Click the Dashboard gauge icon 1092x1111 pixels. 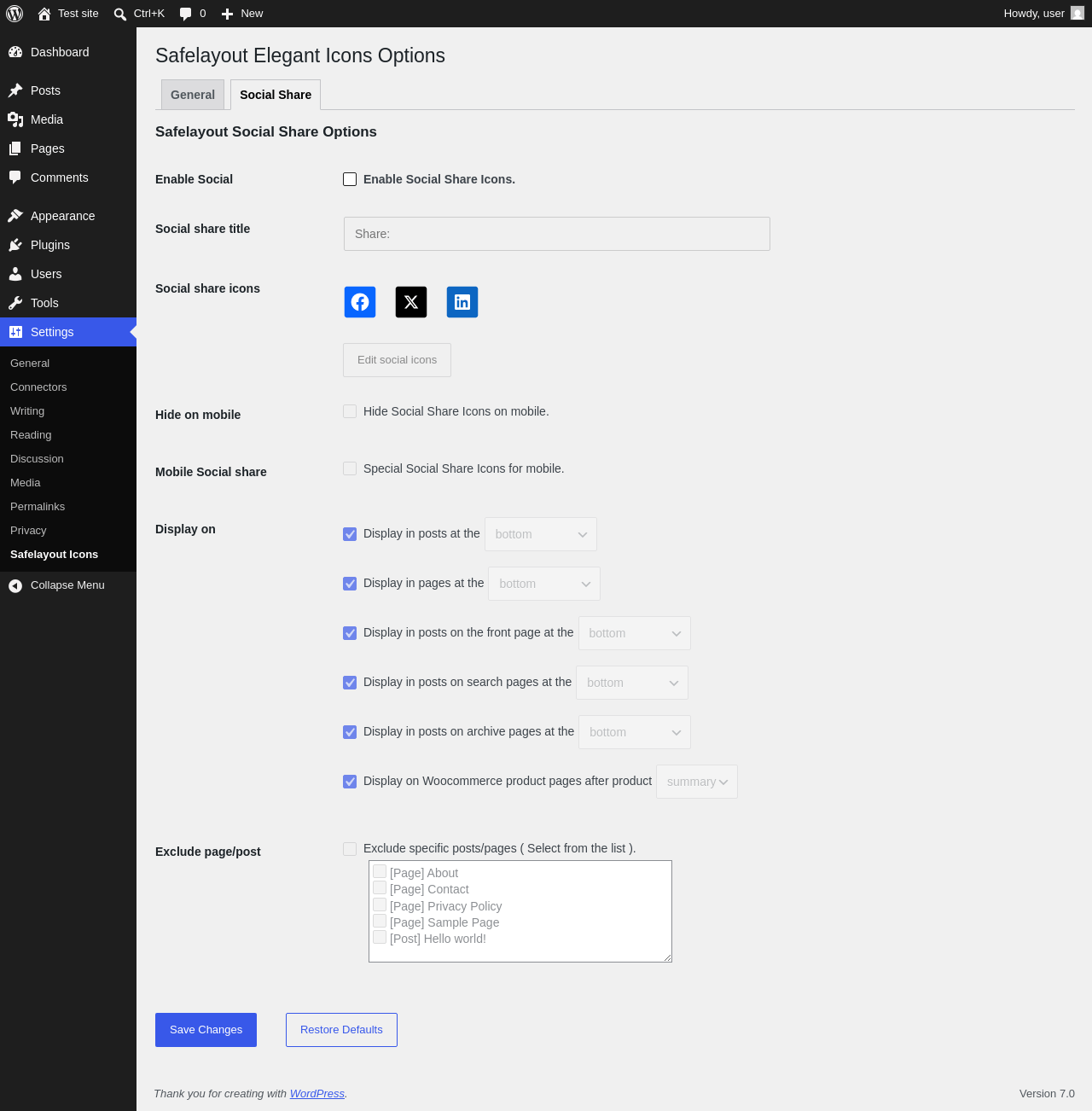pyautogui.click(x=15, y=52)
